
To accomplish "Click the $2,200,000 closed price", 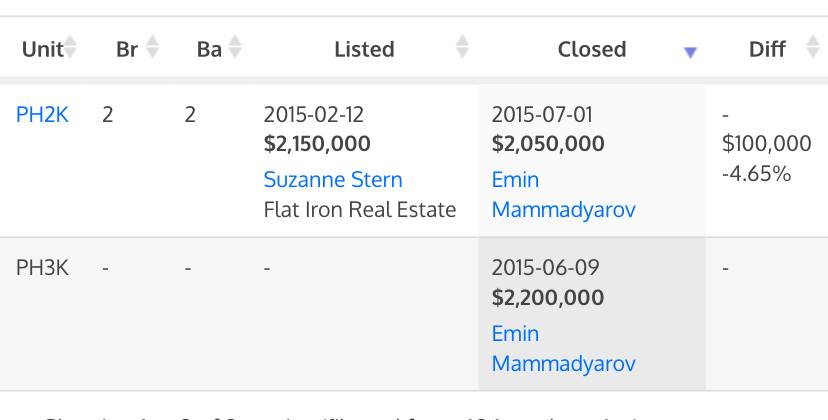I will 548,298.
